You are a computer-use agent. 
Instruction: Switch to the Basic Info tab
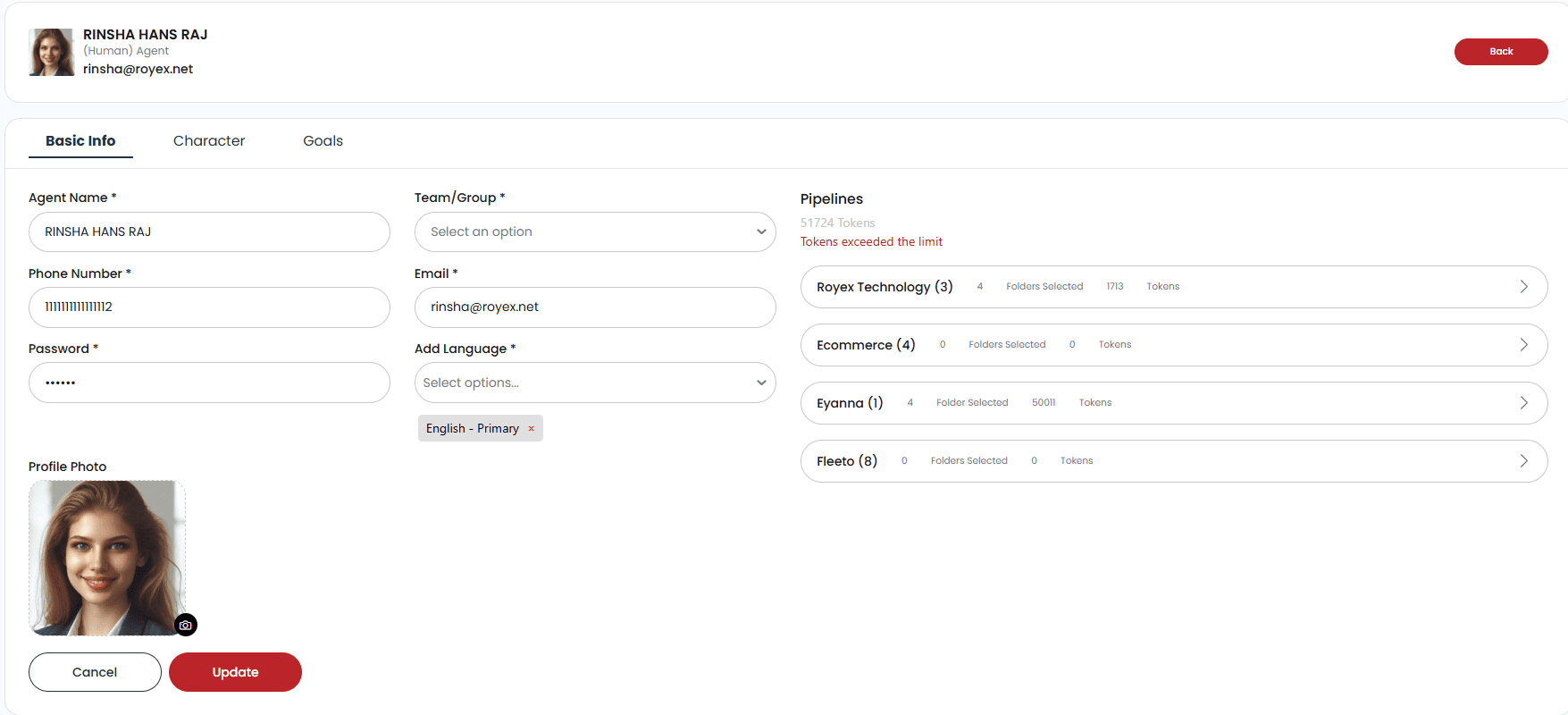[x=80, y=141]
